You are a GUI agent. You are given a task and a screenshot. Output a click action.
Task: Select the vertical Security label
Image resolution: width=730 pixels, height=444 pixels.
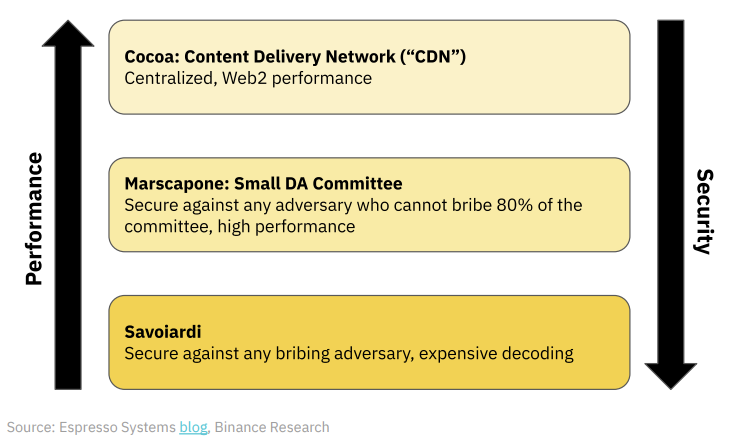point(703,210)
